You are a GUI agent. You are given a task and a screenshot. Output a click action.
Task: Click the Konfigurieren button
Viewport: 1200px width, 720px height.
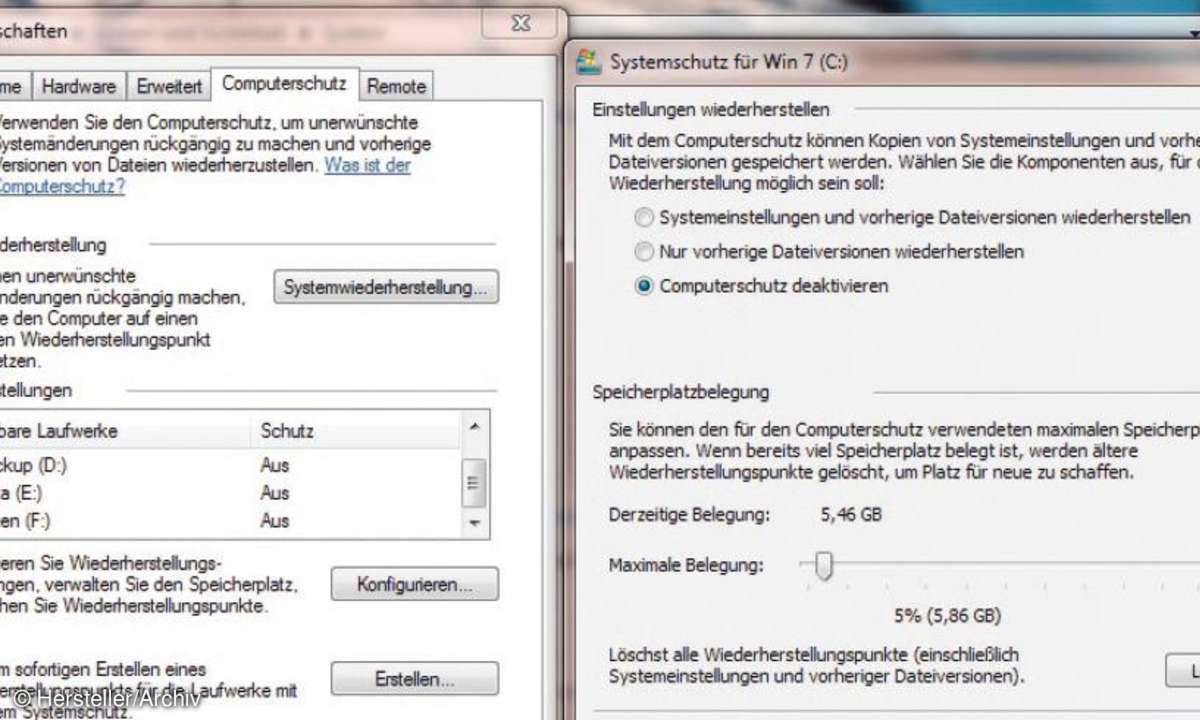pyautogui.click(x=414, y=584)
